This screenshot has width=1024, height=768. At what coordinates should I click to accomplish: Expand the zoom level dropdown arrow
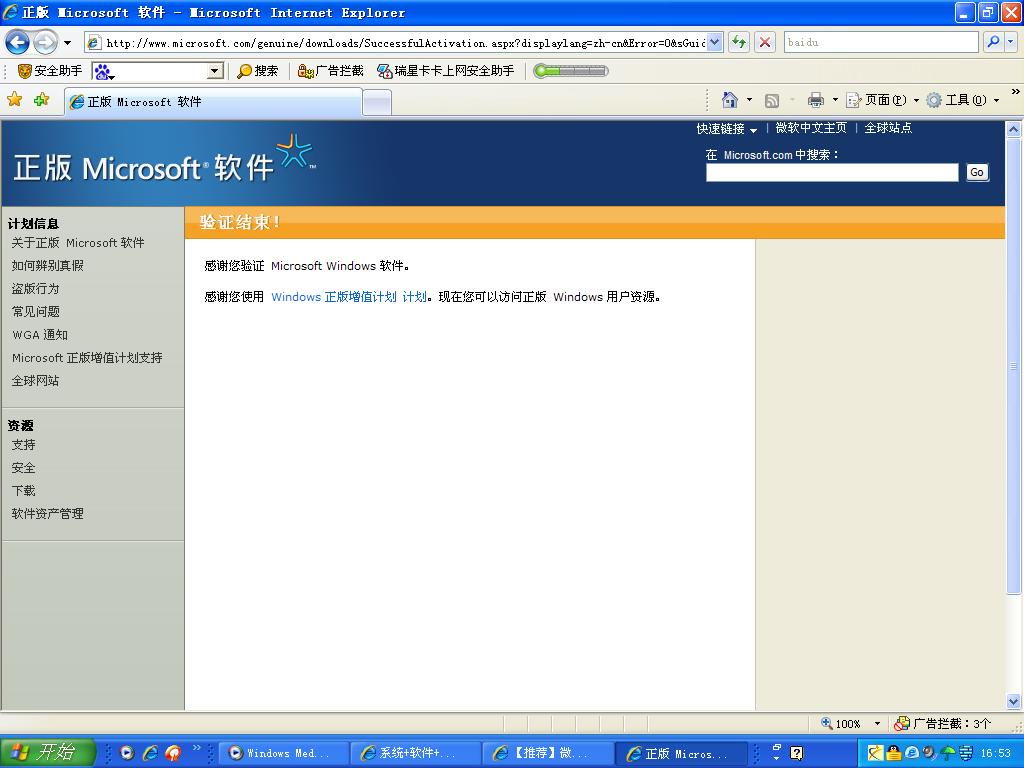(877, 724)
